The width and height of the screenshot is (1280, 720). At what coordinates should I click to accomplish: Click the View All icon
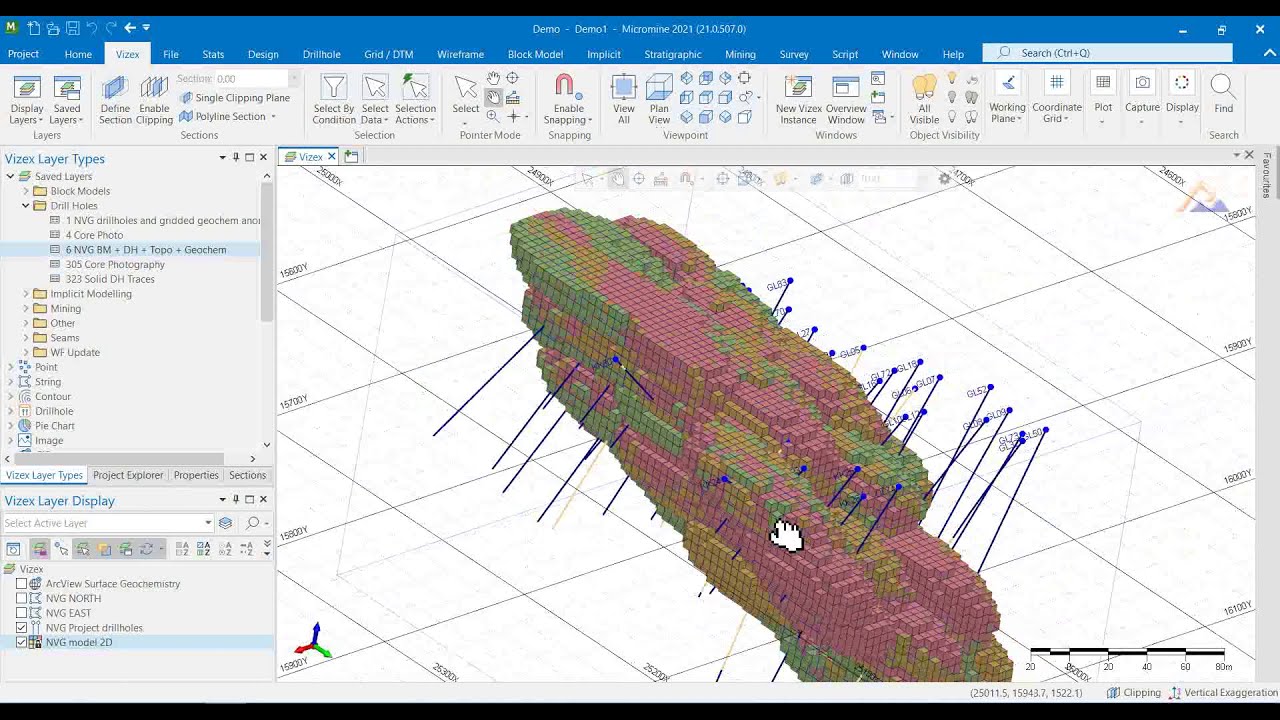point(624,99)
